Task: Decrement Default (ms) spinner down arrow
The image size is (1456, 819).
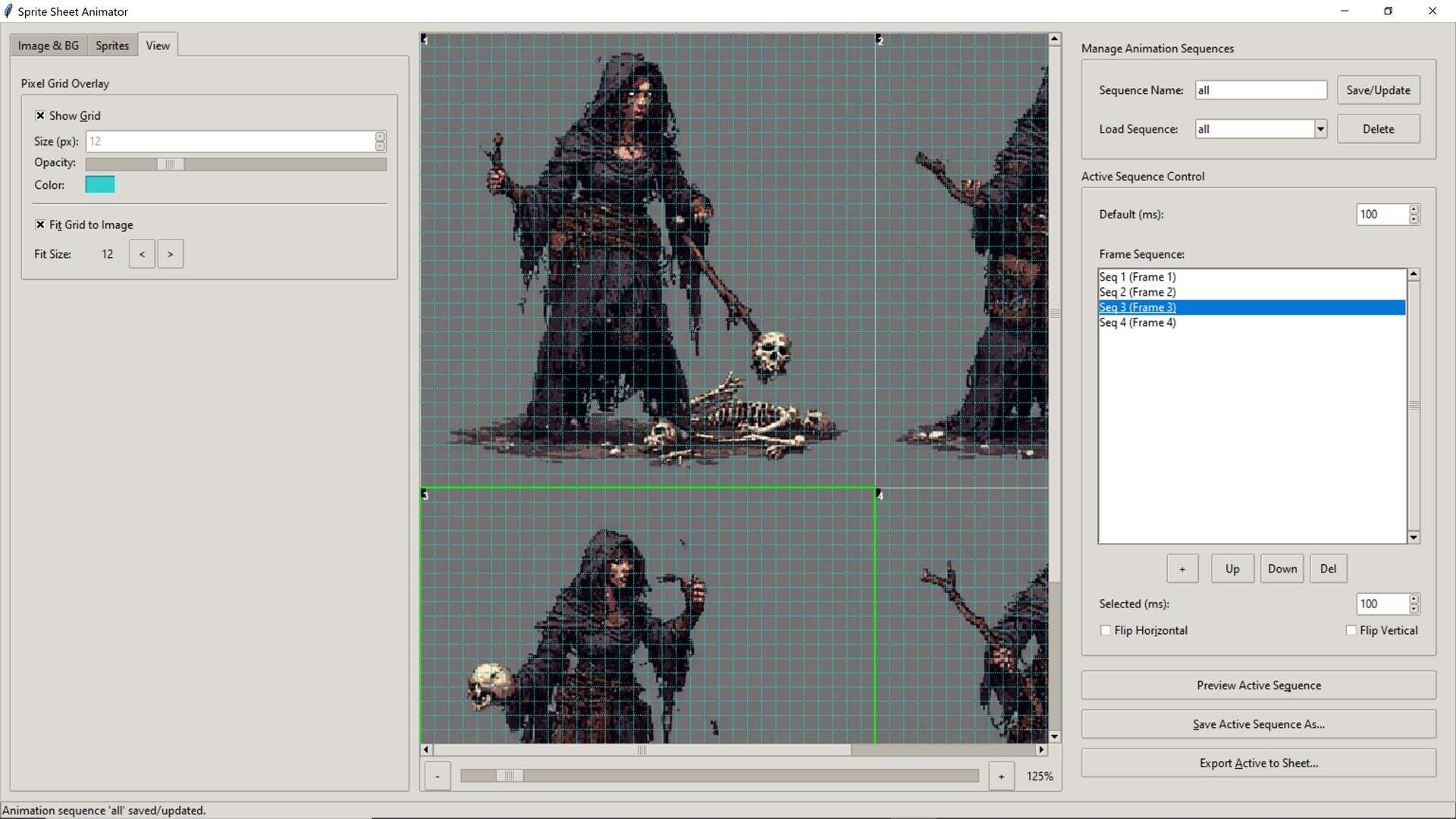Action: [x=1414, y=220]
